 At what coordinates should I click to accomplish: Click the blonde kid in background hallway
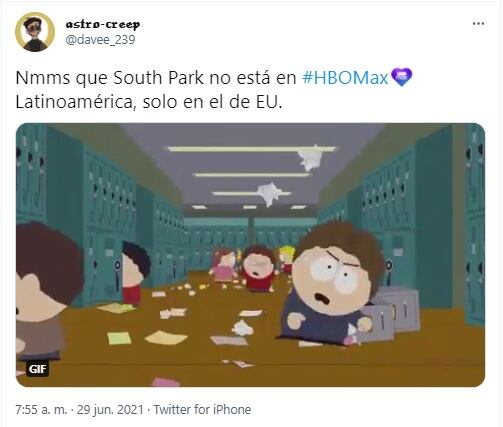286,258
